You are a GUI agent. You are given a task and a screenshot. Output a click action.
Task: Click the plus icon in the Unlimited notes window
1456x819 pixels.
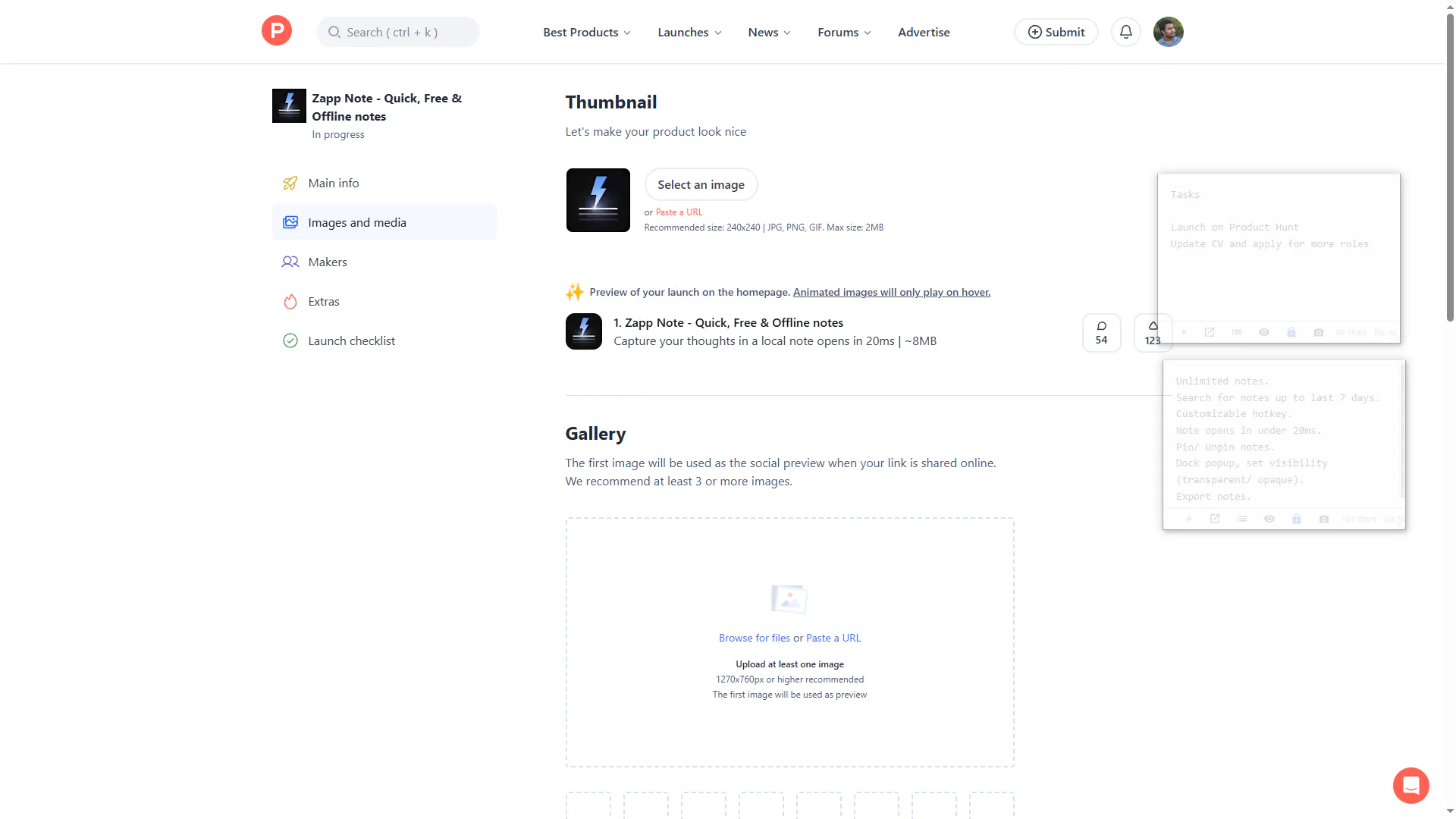point(1188,519)
